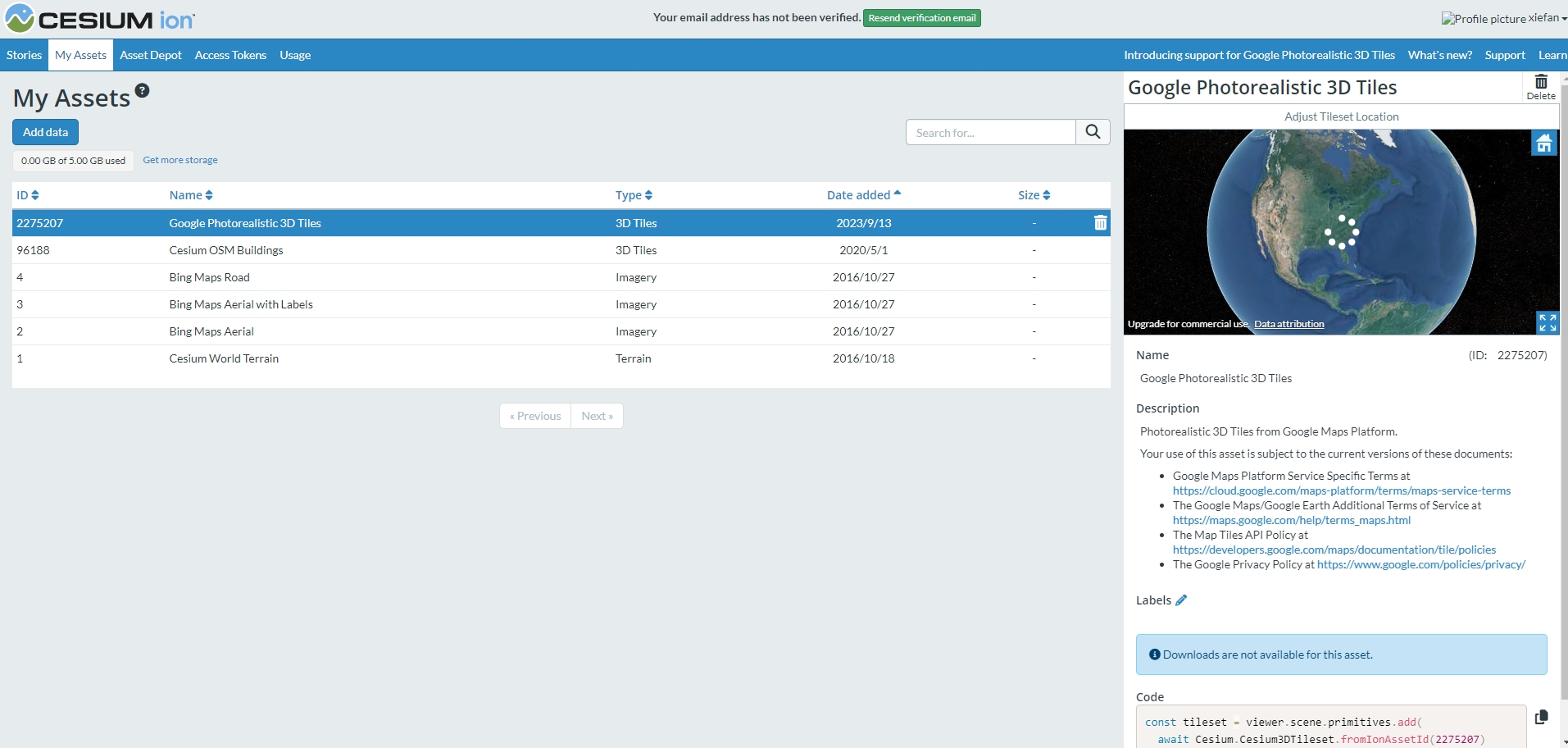Copy the code snippet to clipboard
Viewport: 1568px width, 748px height.
(1541, 717)
